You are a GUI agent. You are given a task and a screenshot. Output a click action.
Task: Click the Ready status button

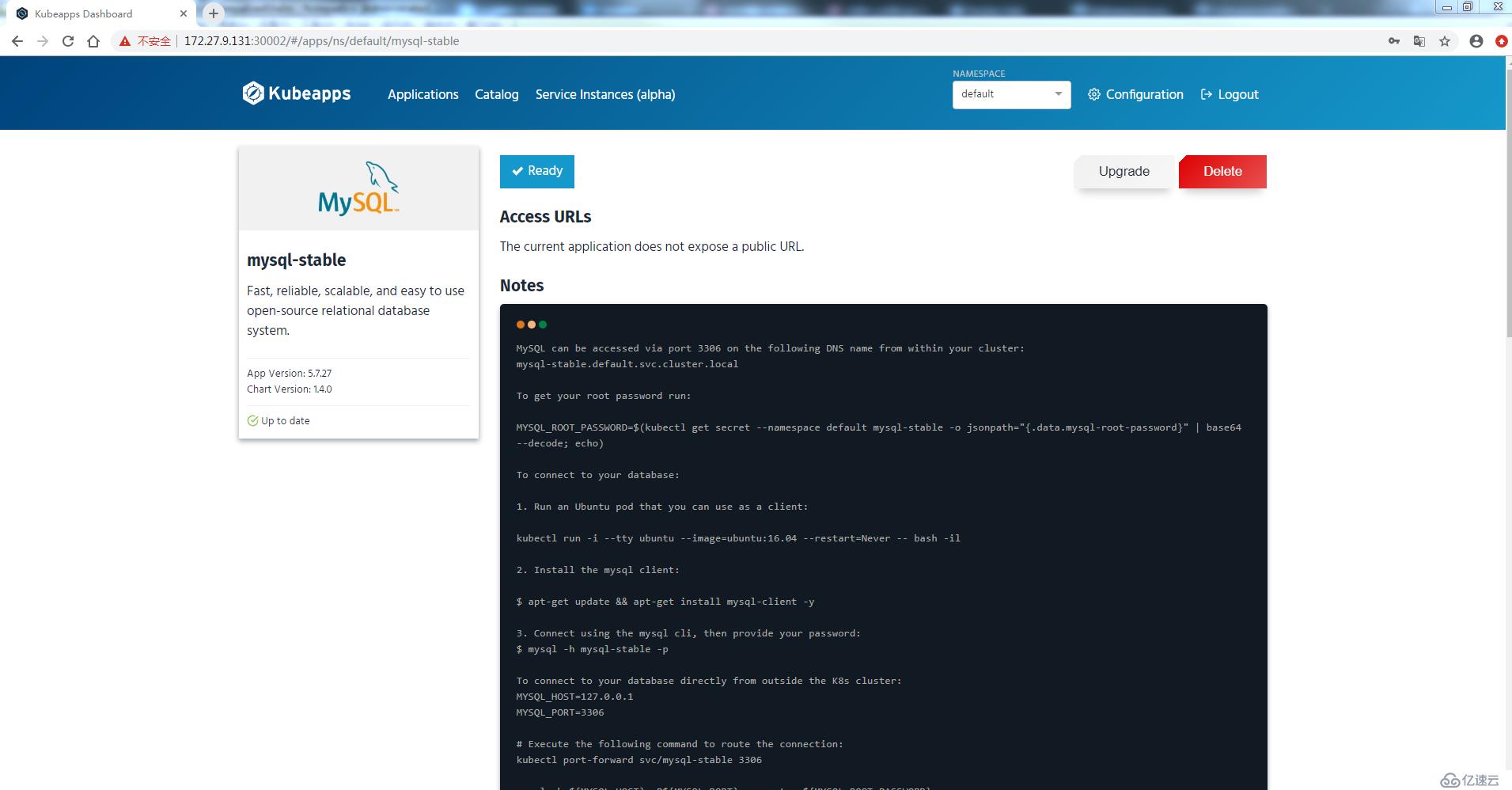tap(537, 171)
